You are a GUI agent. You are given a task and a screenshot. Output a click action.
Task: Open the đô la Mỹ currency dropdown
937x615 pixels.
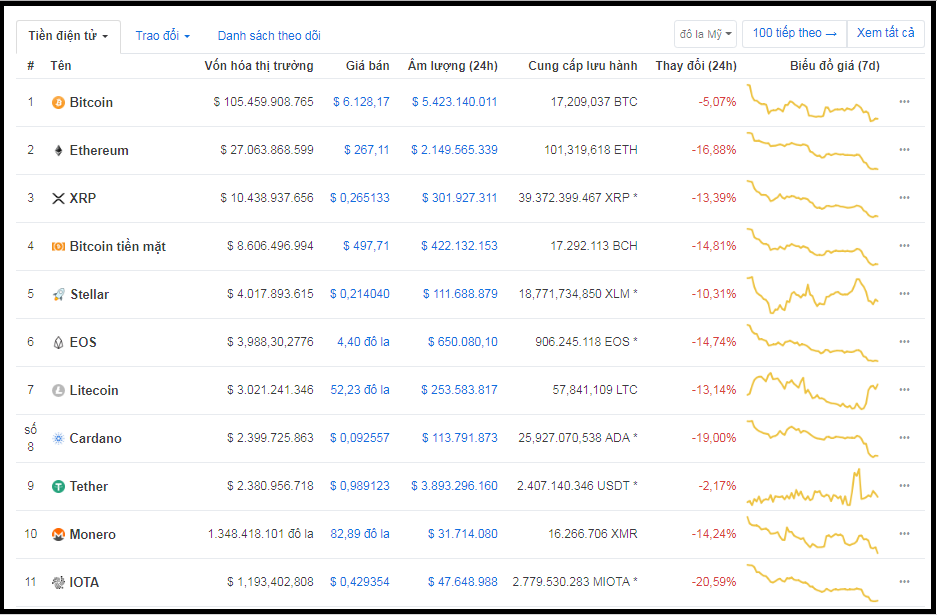(705, 34)
